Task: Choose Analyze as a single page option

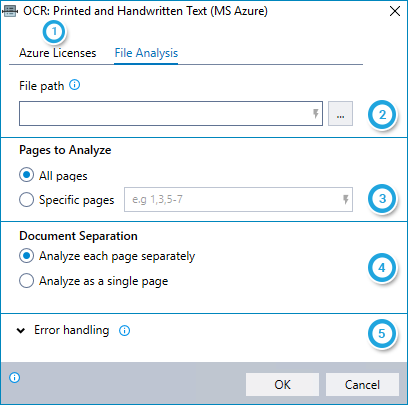Action: (x=26, y=281)
